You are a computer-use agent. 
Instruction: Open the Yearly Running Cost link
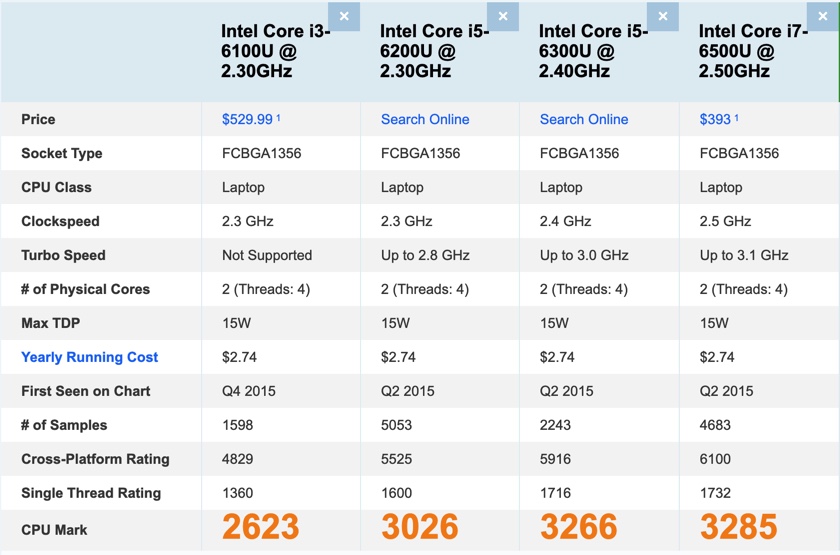[90, 357]
